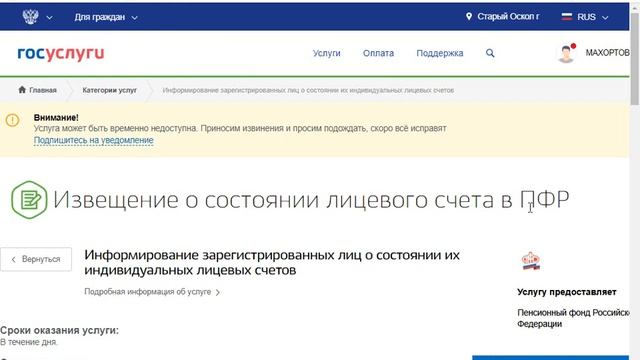Click the search magnifier icon

(x=490, y=53)
